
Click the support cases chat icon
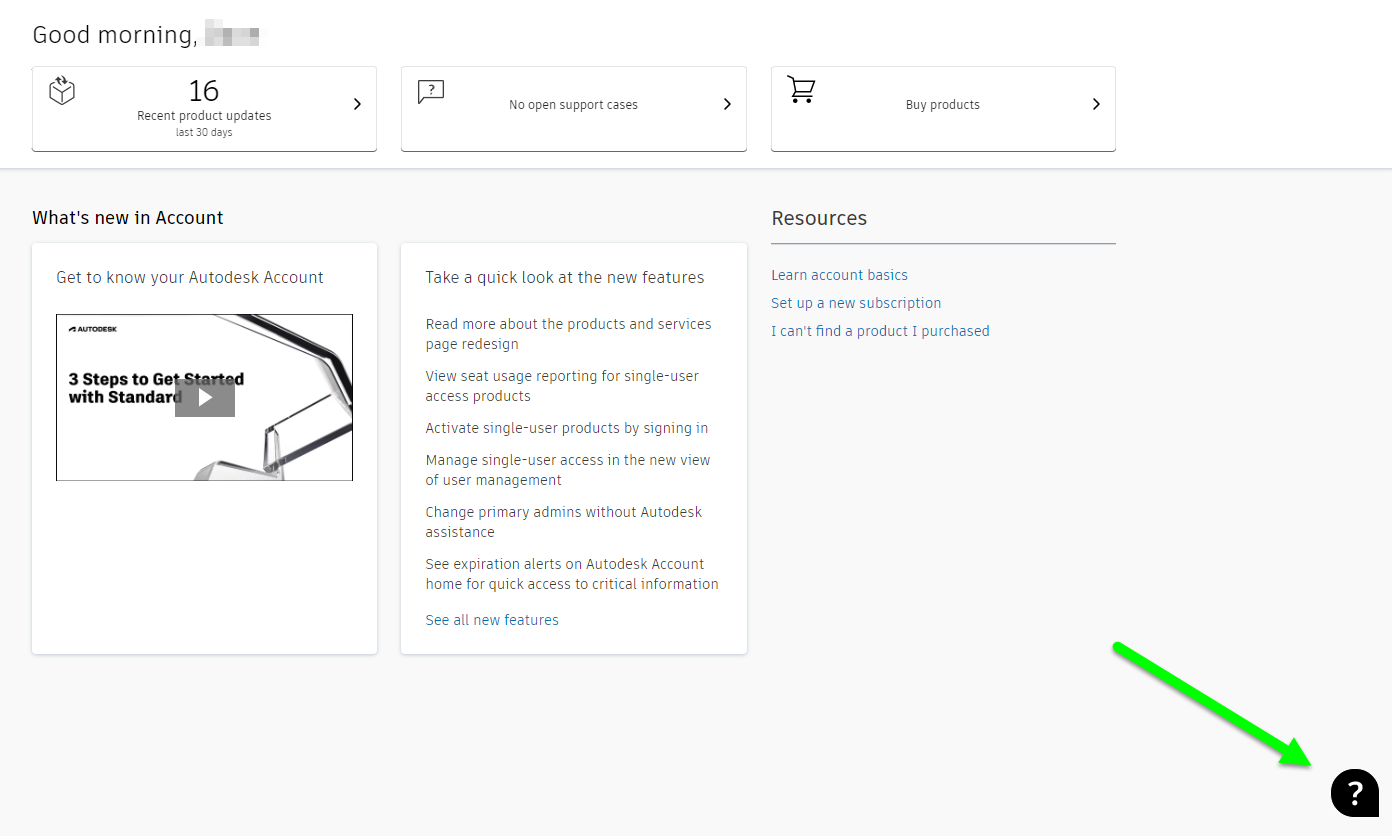click(x=431, y=92)
